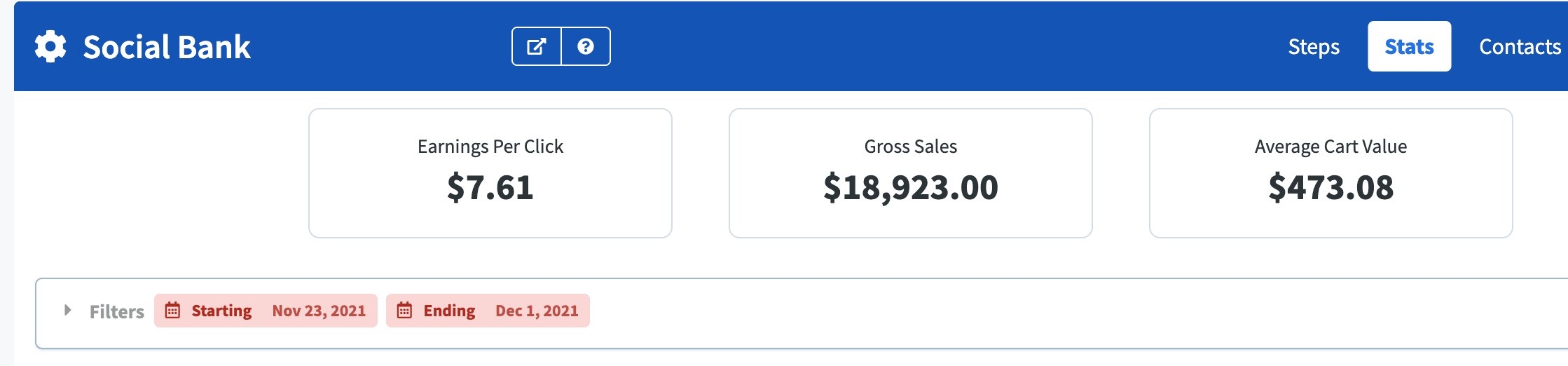
Task: Change the Nov 23, 2021 start date
Action: point(319,311)
